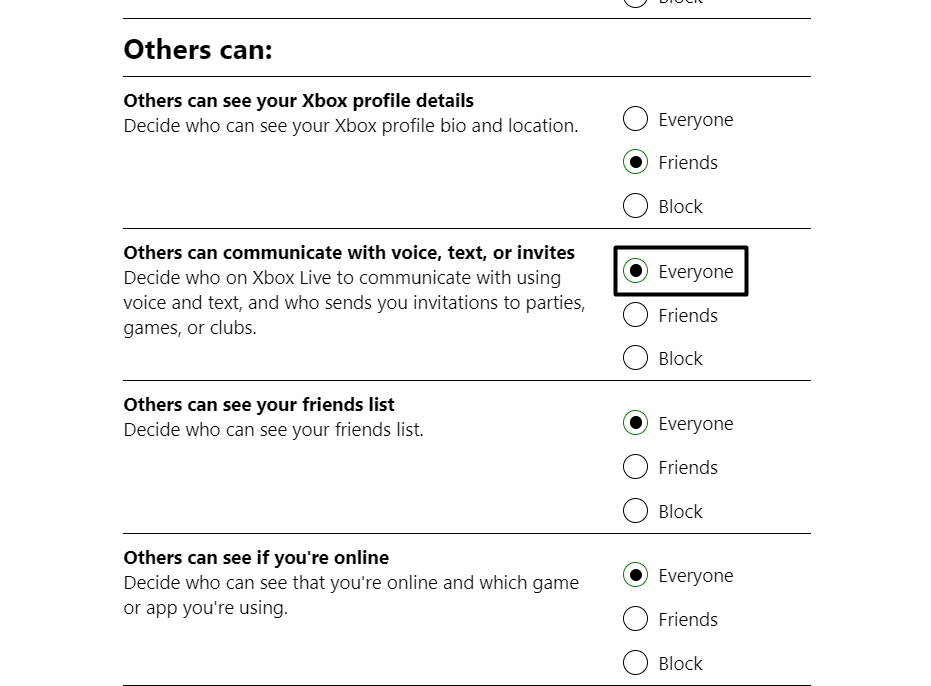The height and width of the screenshot is (686, 931).
Task: Click the "Others can:" section heading
Action: click(198, 50)
